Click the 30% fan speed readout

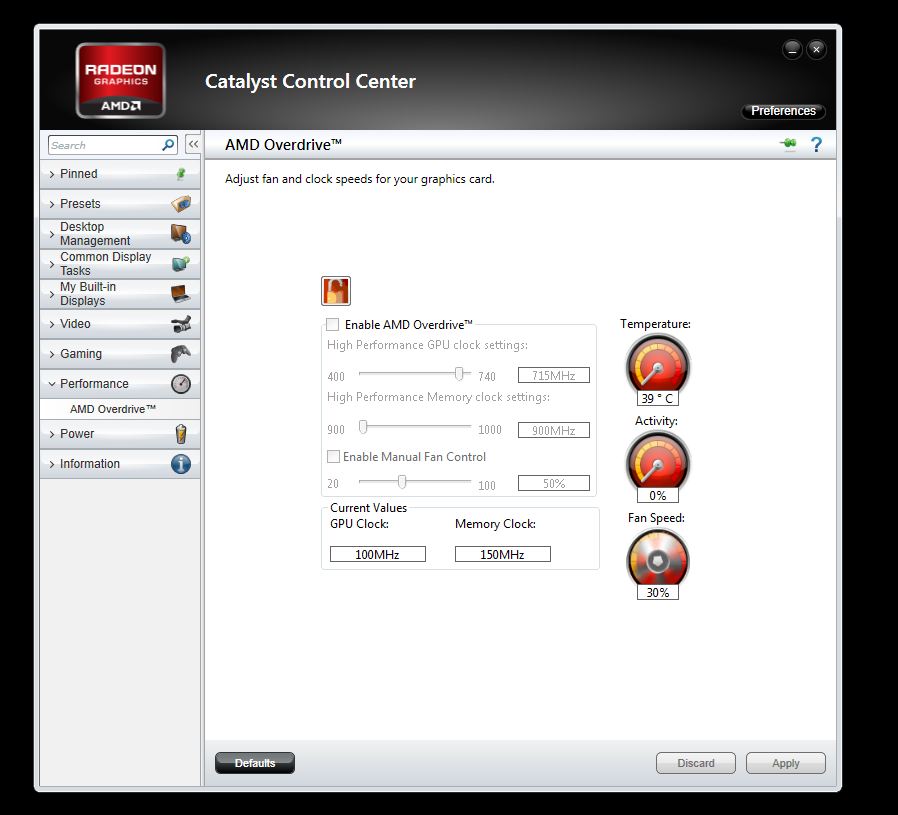coord(657,592)
